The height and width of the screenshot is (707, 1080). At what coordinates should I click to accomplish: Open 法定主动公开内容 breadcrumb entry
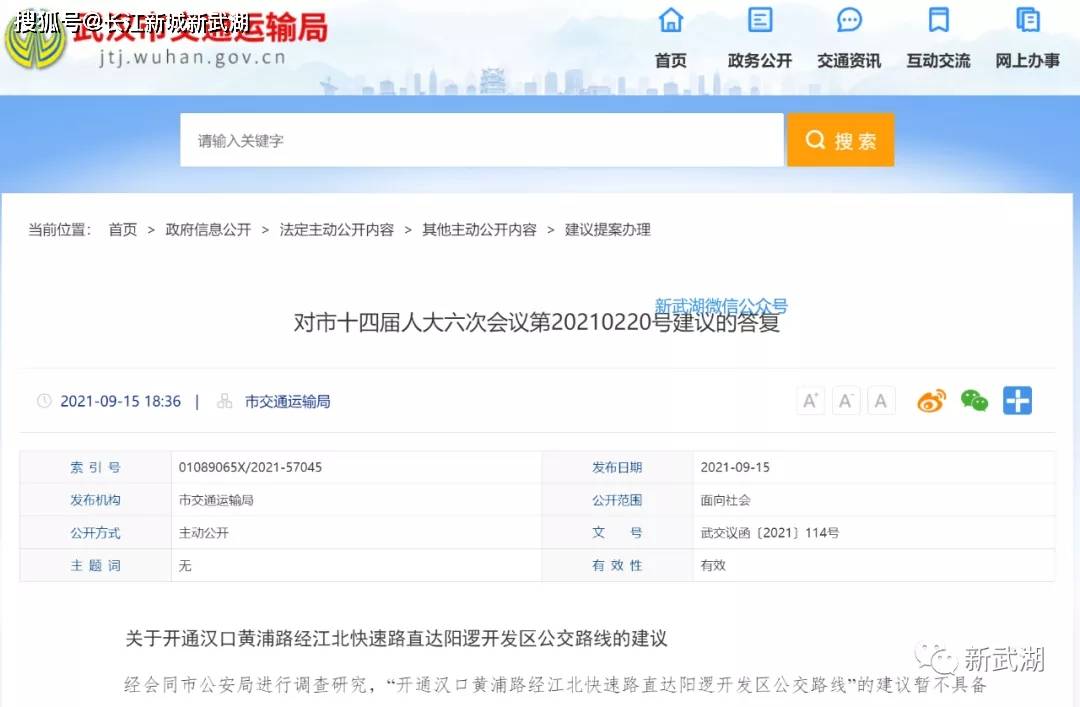[335, 229]
